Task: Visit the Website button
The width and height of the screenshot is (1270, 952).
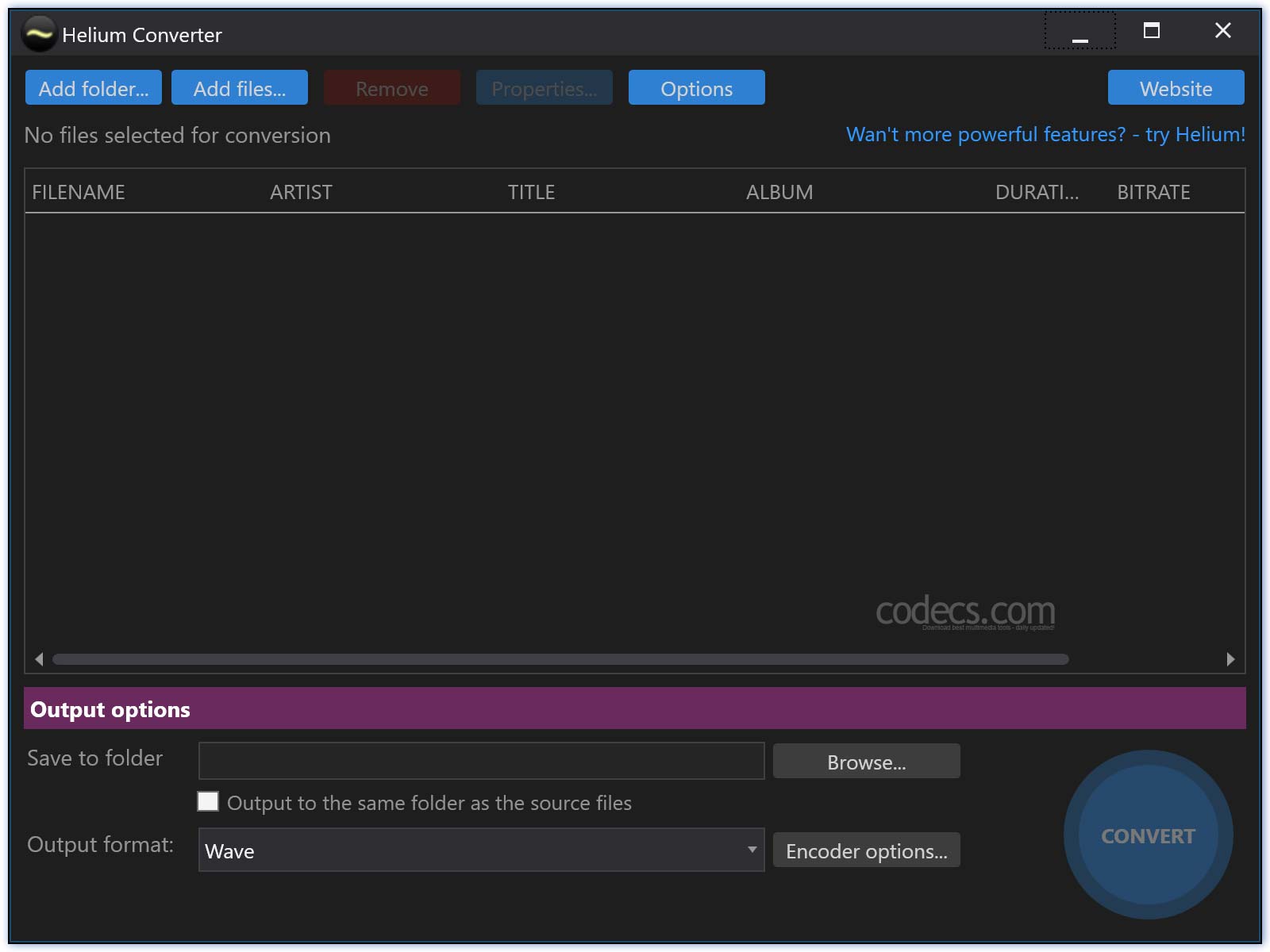Action: pos(1176,87)
